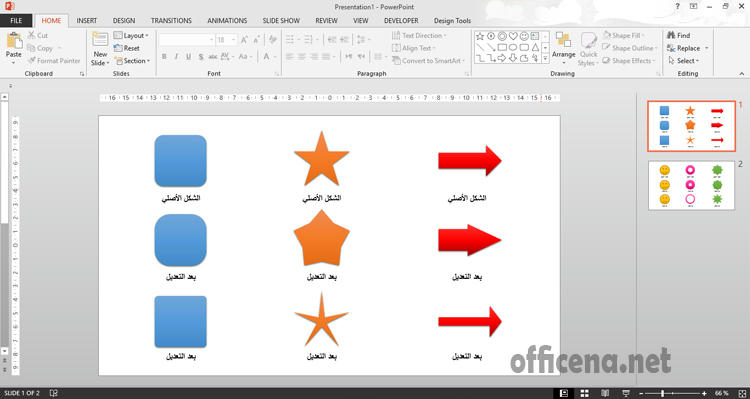Click the Find binoculars icon

[x=671, y=35]
